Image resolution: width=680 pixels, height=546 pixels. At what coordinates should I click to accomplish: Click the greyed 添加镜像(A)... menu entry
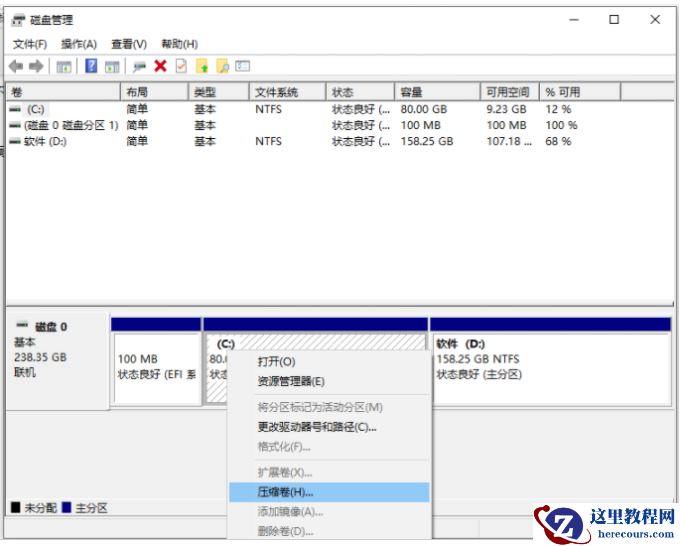coord(329,512)
